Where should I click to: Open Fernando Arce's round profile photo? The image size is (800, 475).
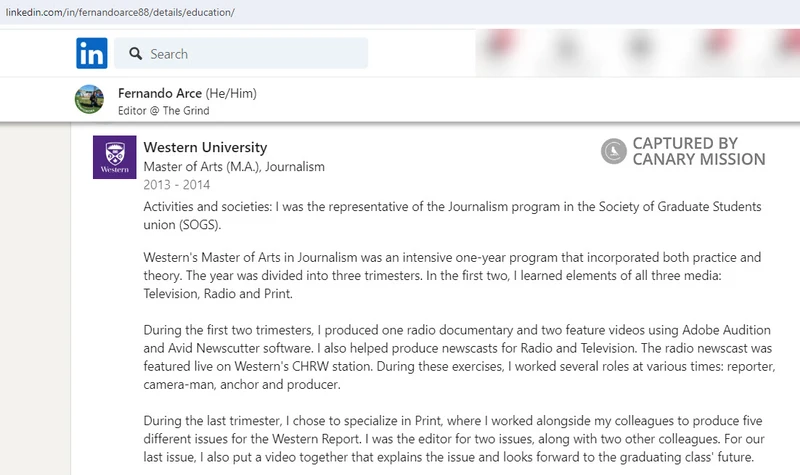(89, 99)
